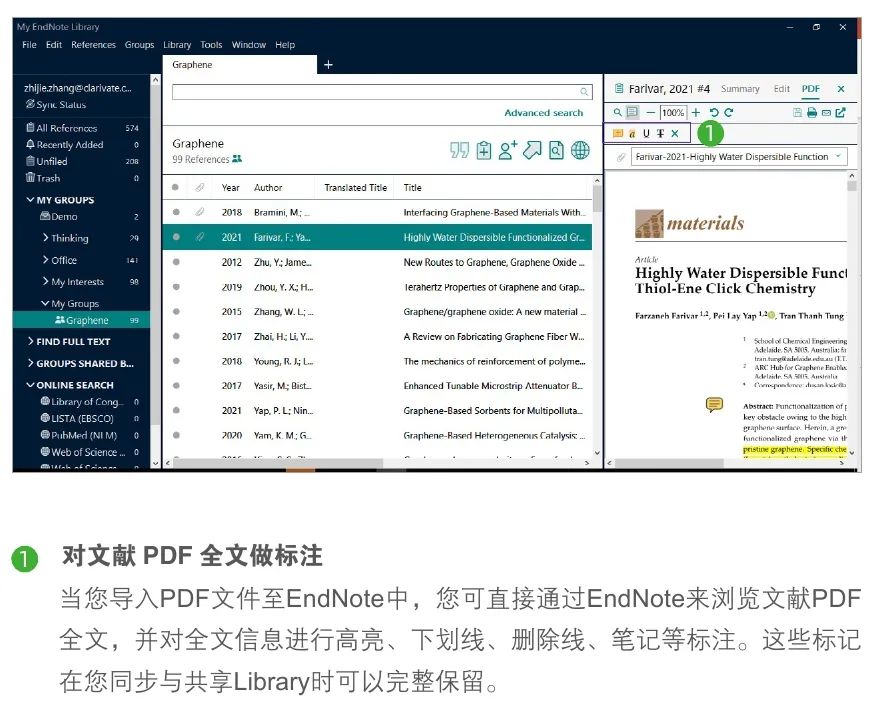The width and height of the screenshot is (878, 704).
Task: Sort references by Author column header
Action: (x=268, y=188)
